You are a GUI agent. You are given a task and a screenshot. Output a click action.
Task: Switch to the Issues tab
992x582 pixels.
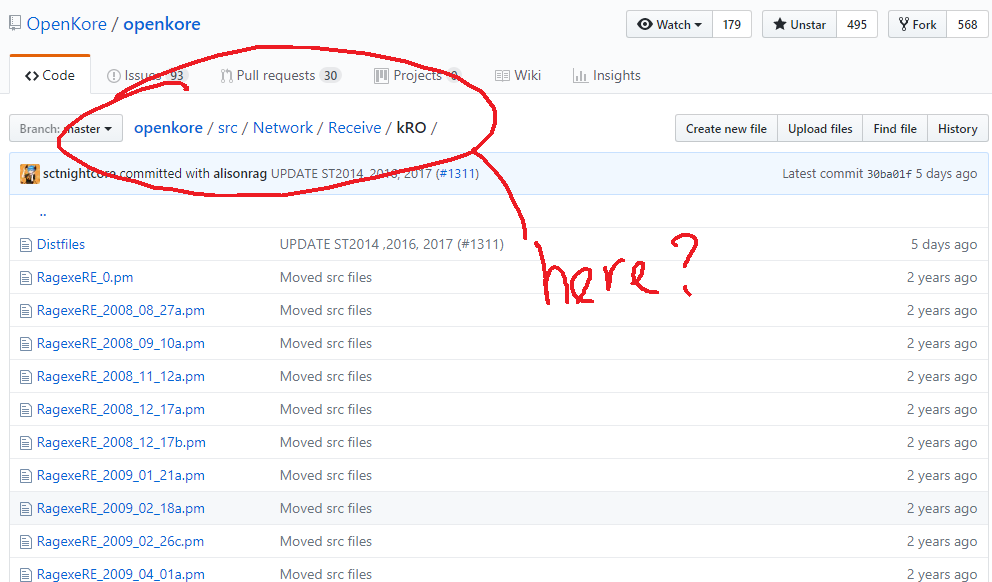(x=147, y=75)
